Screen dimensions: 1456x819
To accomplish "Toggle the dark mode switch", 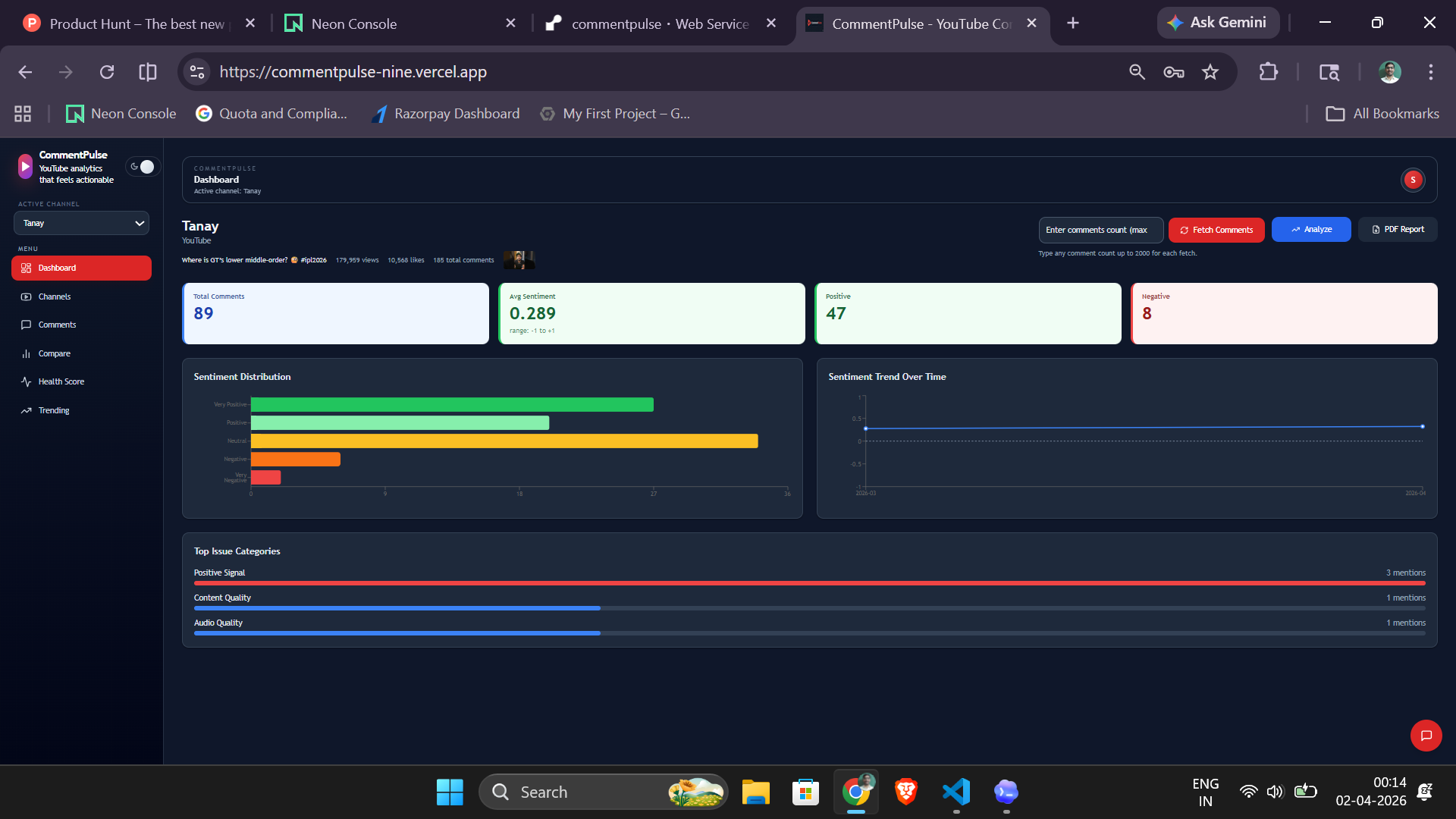I will pyautogui.click(x=143, y=167).
